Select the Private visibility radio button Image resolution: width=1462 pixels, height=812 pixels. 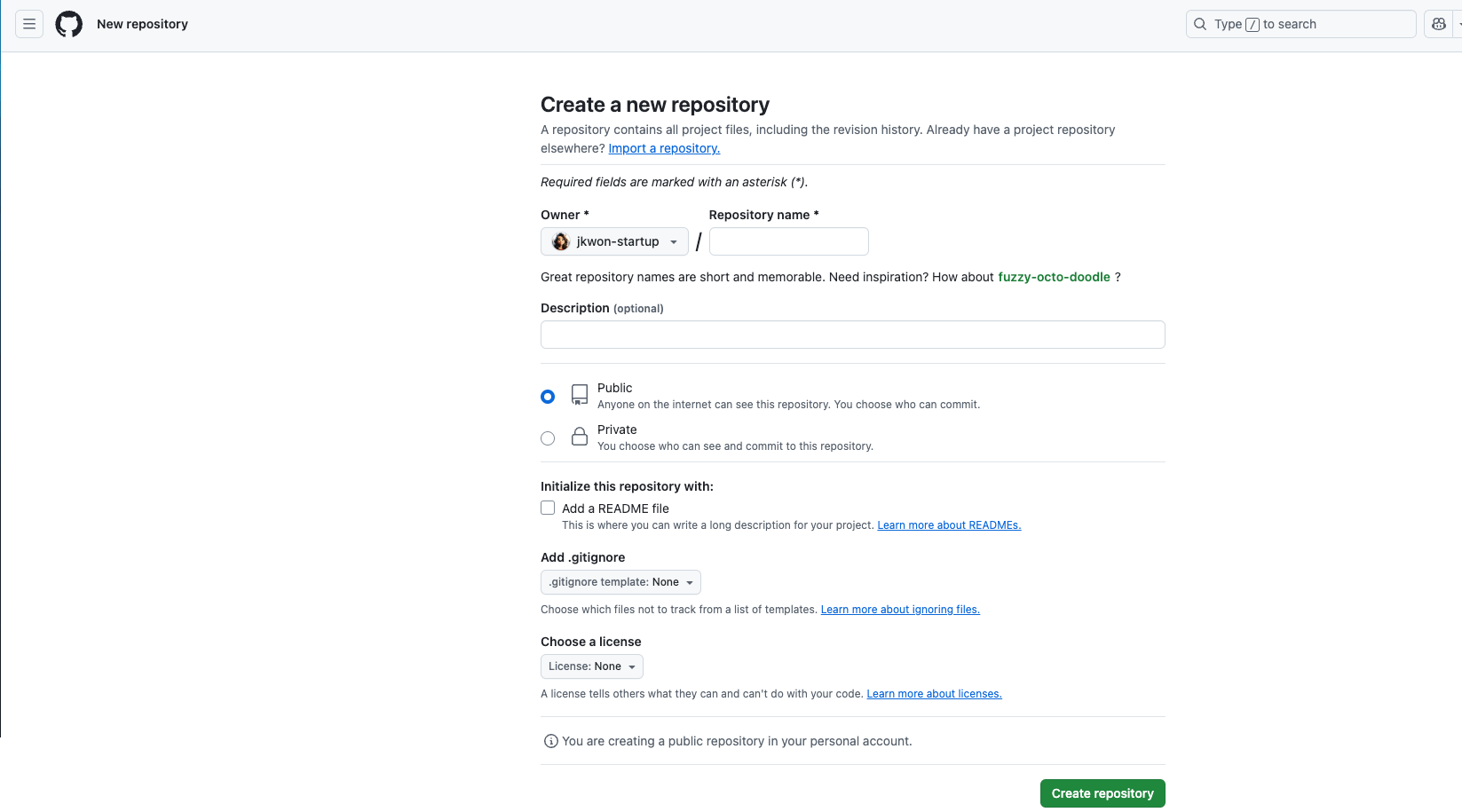(548, 438)
